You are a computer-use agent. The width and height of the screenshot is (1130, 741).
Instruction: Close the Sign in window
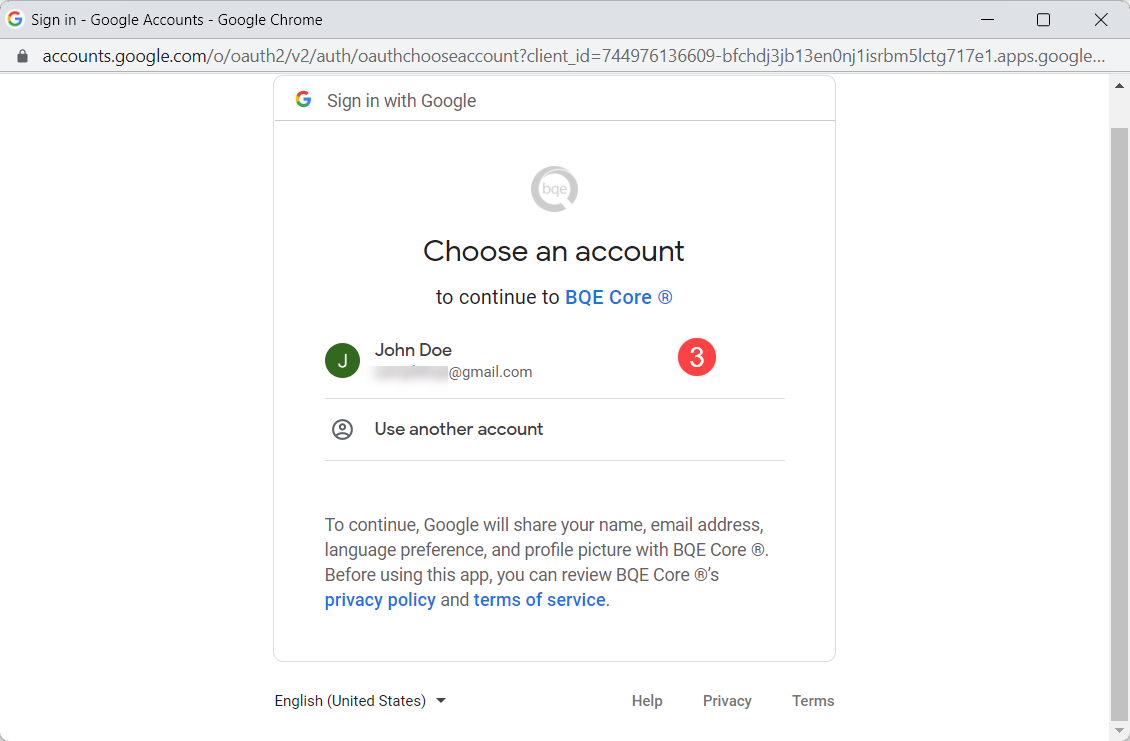1100,19
